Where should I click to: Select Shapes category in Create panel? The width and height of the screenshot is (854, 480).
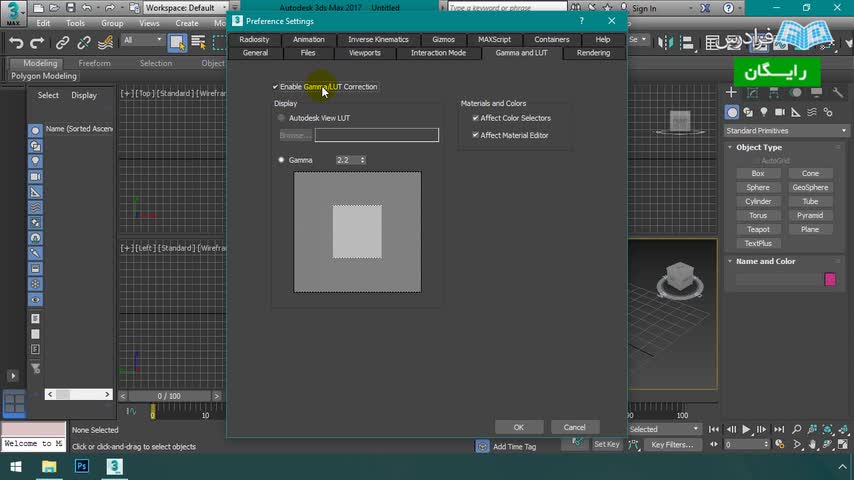click(x=748, y=112)
